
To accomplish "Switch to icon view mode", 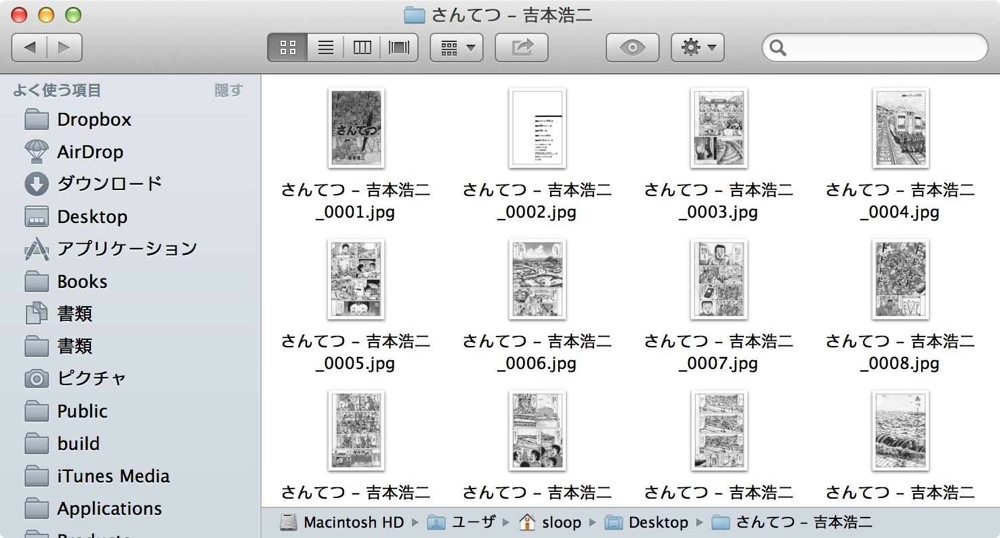I will 288,48.
